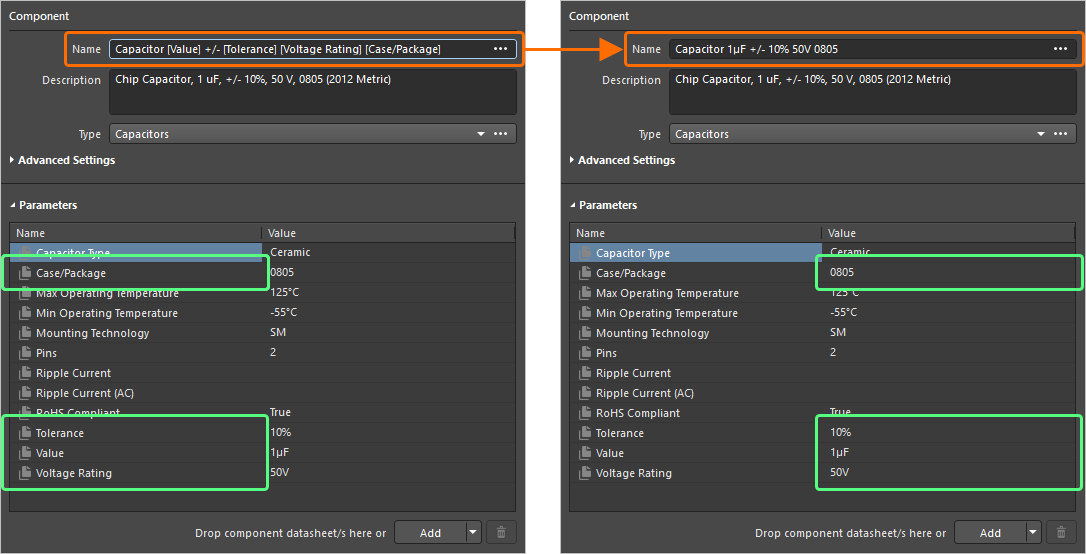Click the Tolerance parameter icon in right panel
Viewport: 1086px width, 554px height.
pos(585,433)
